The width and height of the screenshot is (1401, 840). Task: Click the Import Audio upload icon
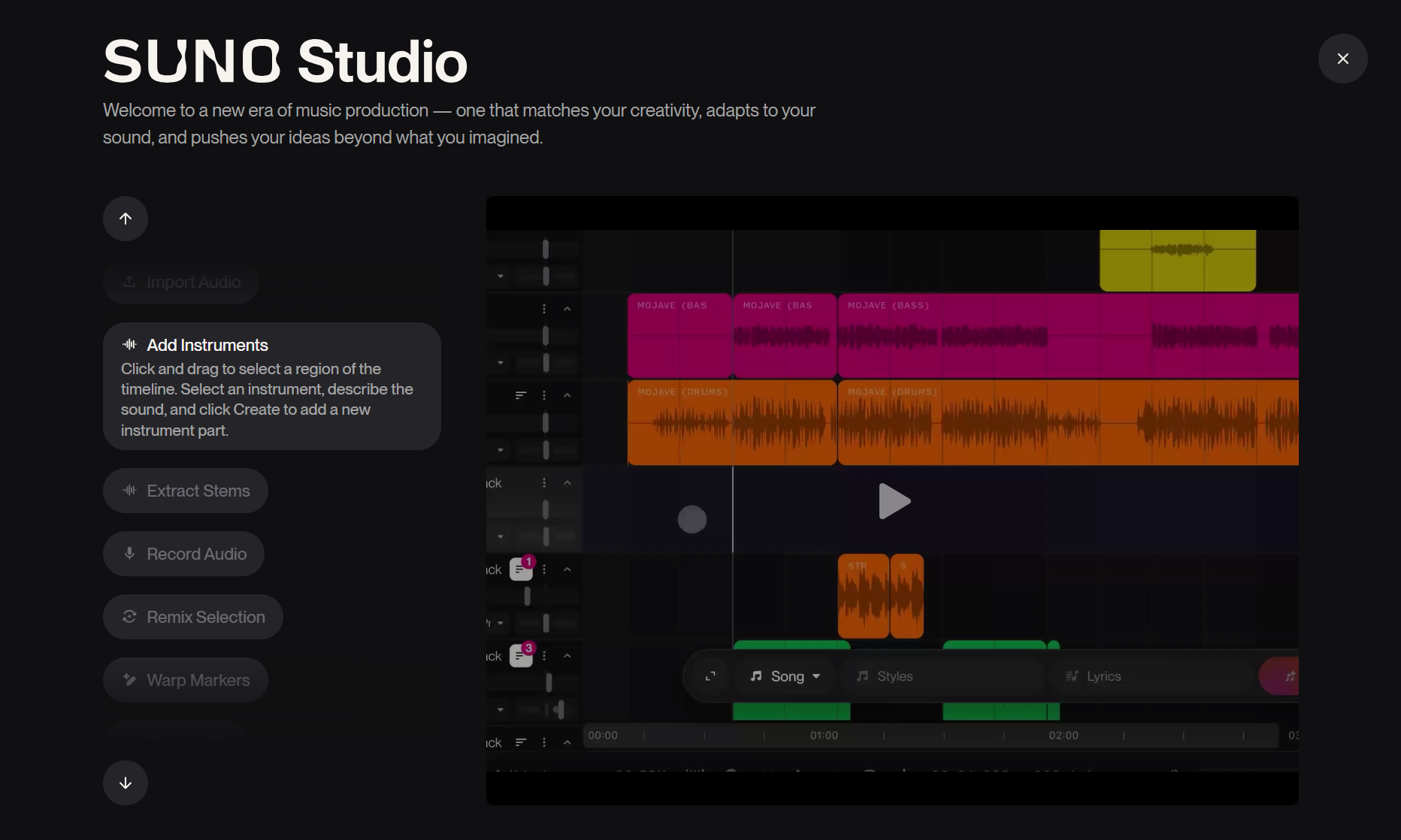(129, 282)
